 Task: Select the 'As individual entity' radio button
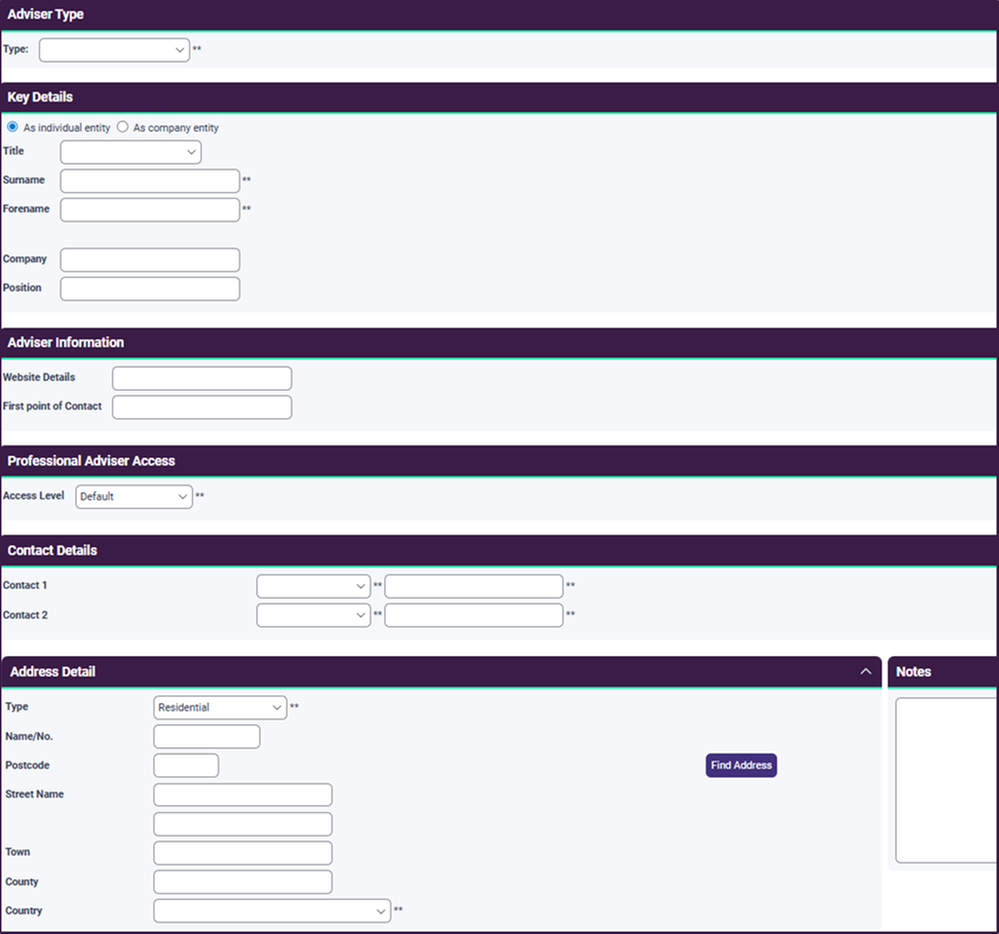point(12,127)
